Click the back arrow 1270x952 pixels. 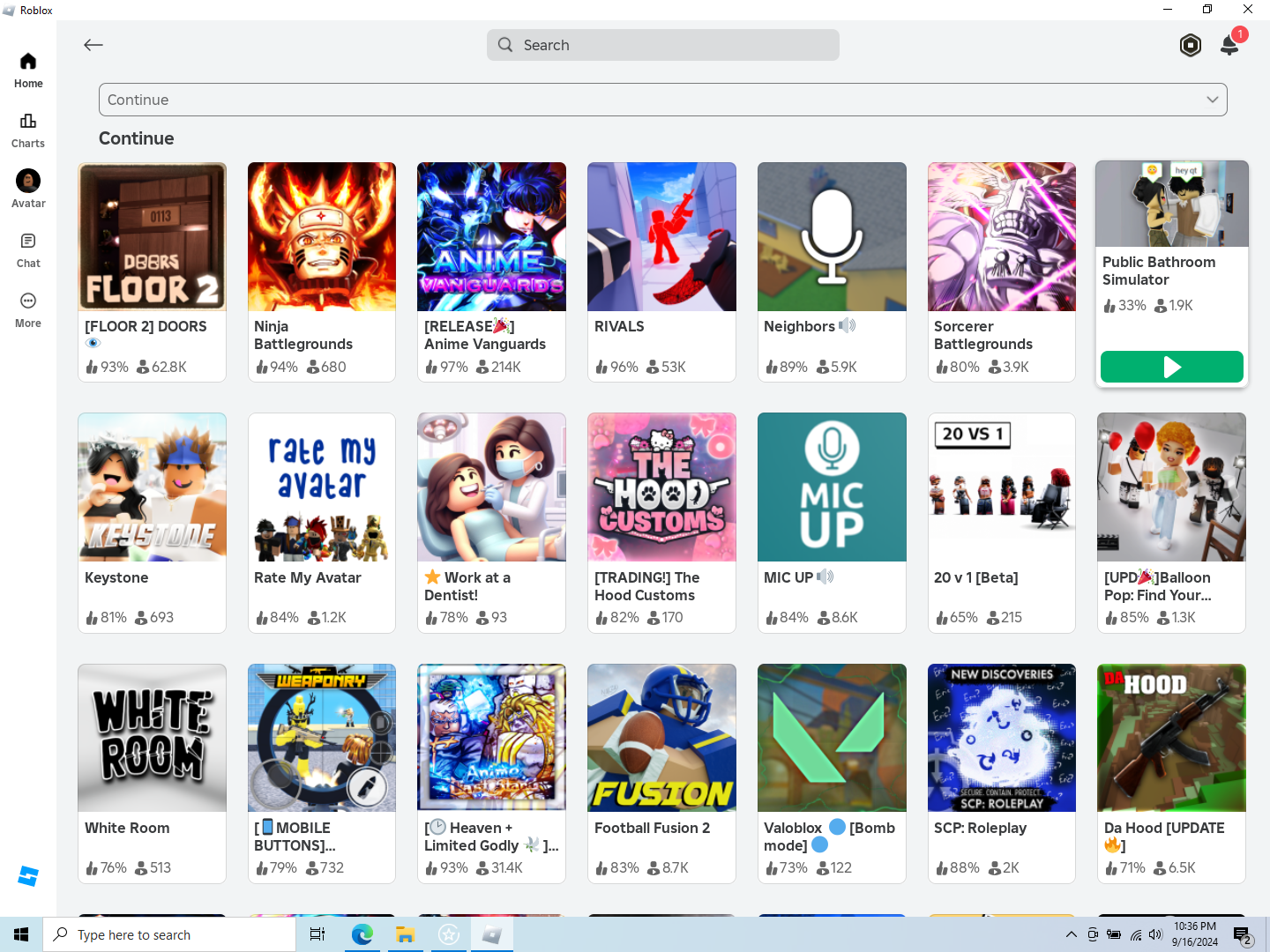[93, 45]
